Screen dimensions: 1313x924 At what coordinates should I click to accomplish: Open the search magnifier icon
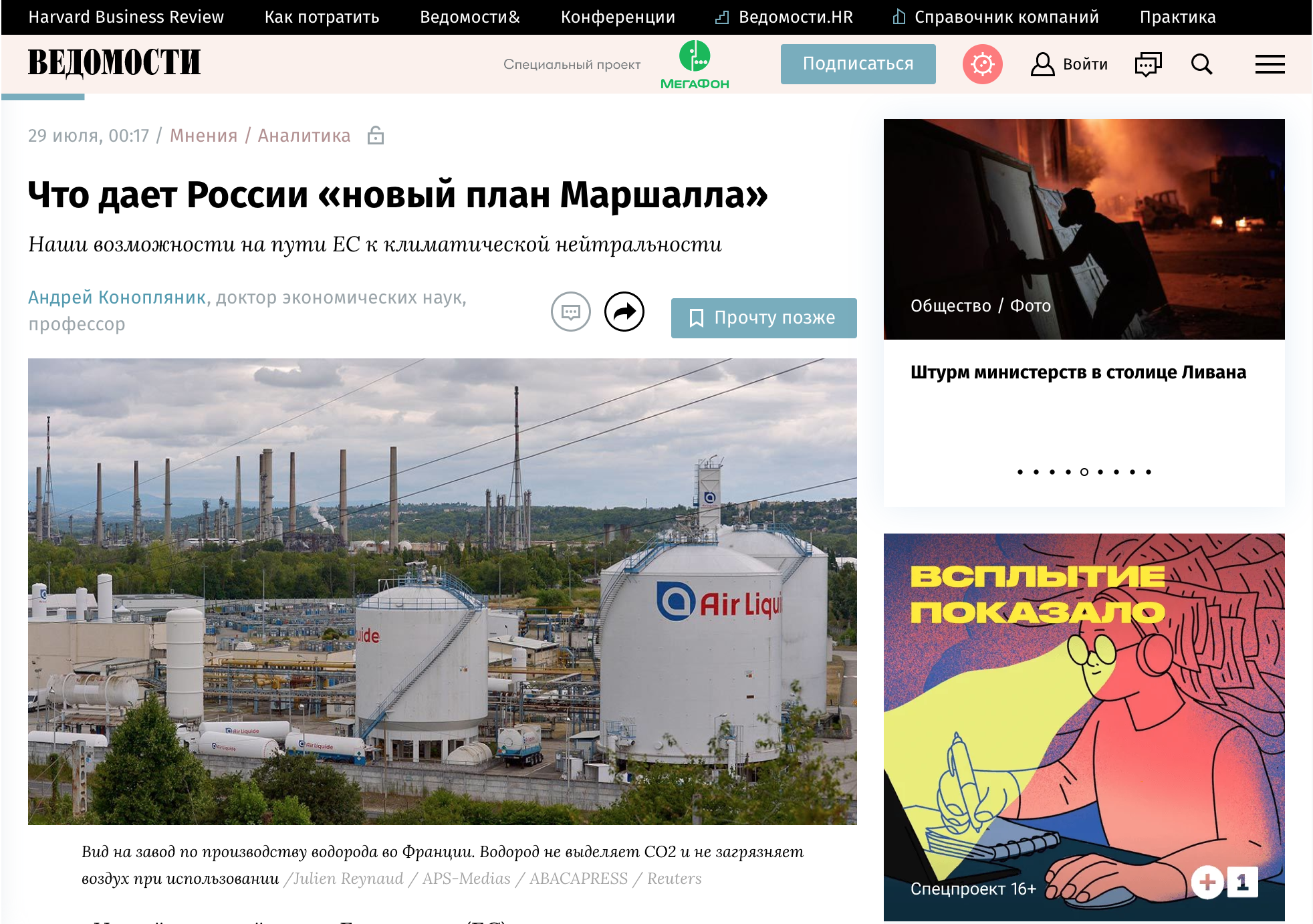(1201, 64)
